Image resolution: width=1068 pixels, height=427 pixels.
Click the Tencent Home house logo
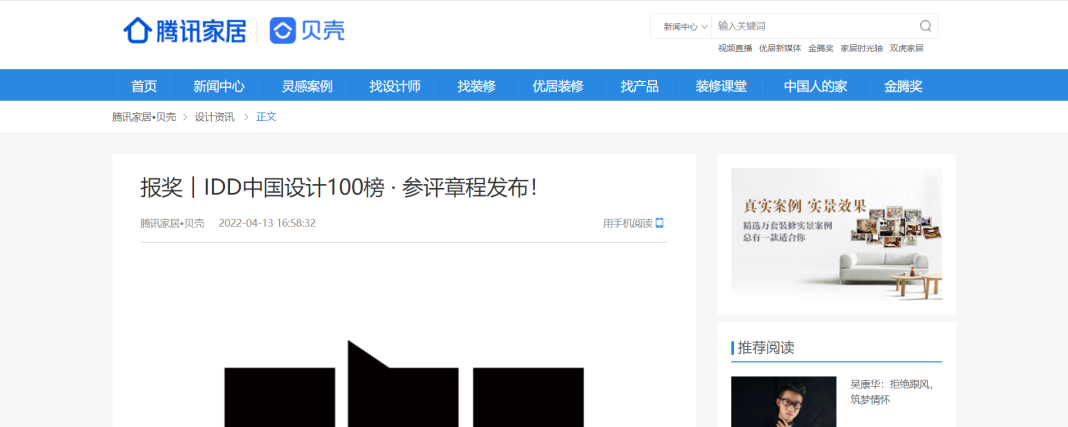coord(138,31)
